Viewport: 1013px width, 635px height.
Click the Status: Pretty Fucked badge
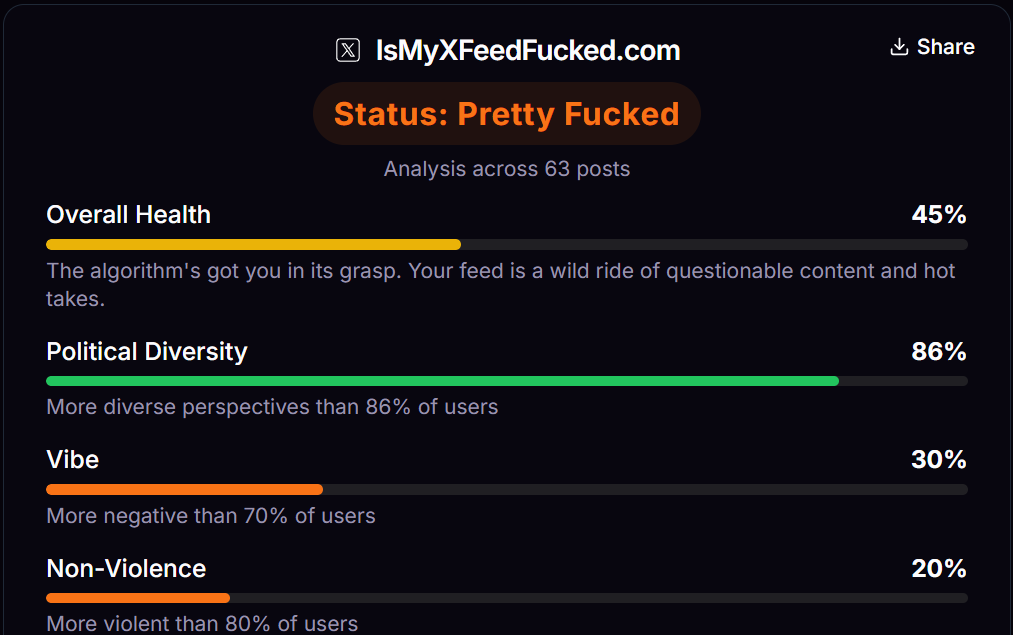506,114
